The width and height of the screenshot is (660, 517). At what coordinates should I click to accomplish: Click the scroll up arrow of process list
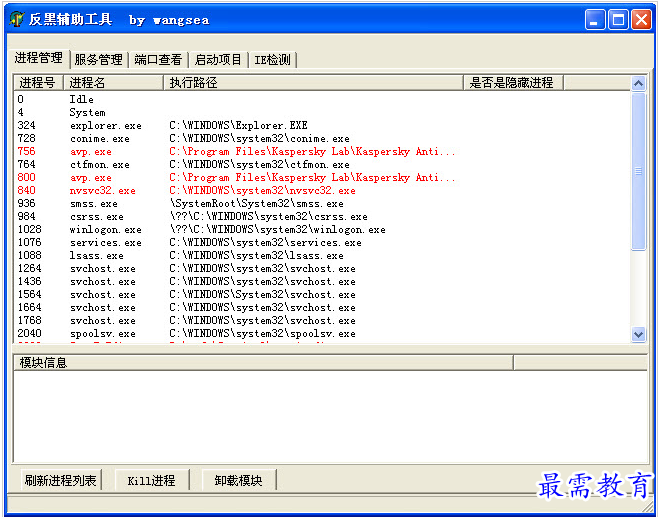[x=638, y=83]
